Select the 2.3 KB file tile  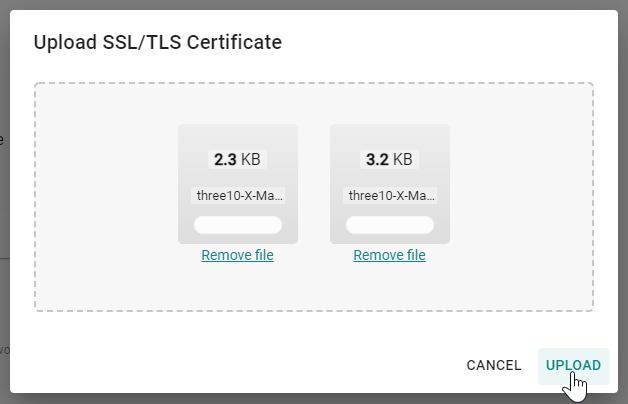(237, 138)
